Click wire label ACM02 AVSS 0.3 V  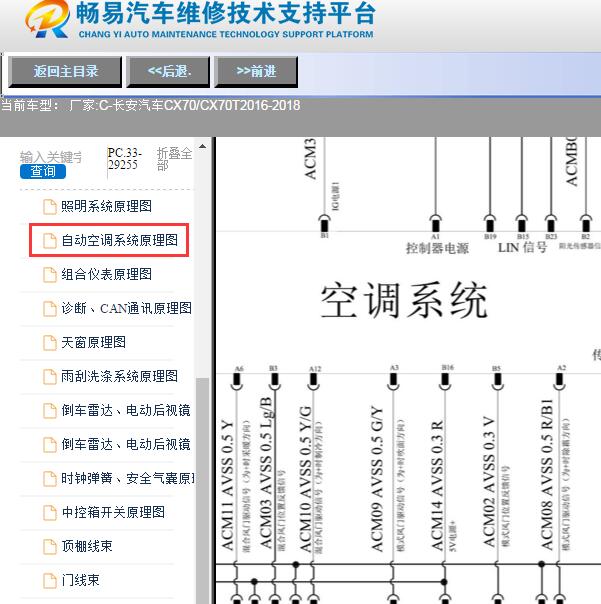[489, 481]
